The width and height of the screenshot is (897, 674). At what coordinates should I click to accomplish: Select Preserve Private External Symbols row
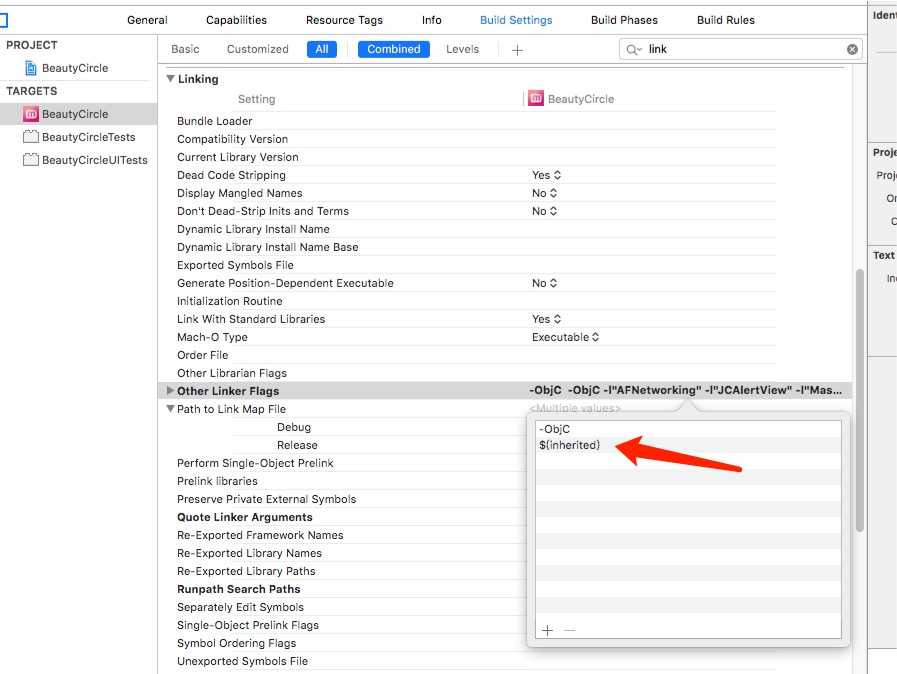pos(266,499)
